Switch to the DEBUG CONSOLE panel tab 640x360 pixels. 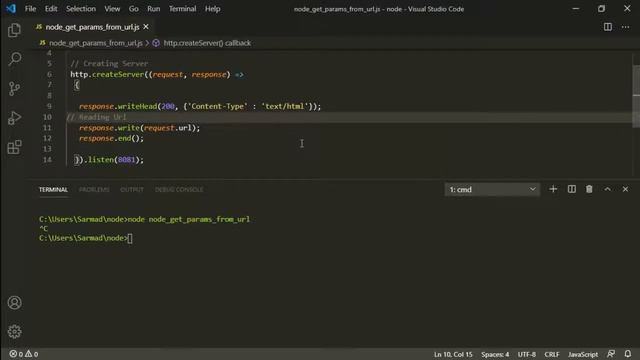coord(179,189)
